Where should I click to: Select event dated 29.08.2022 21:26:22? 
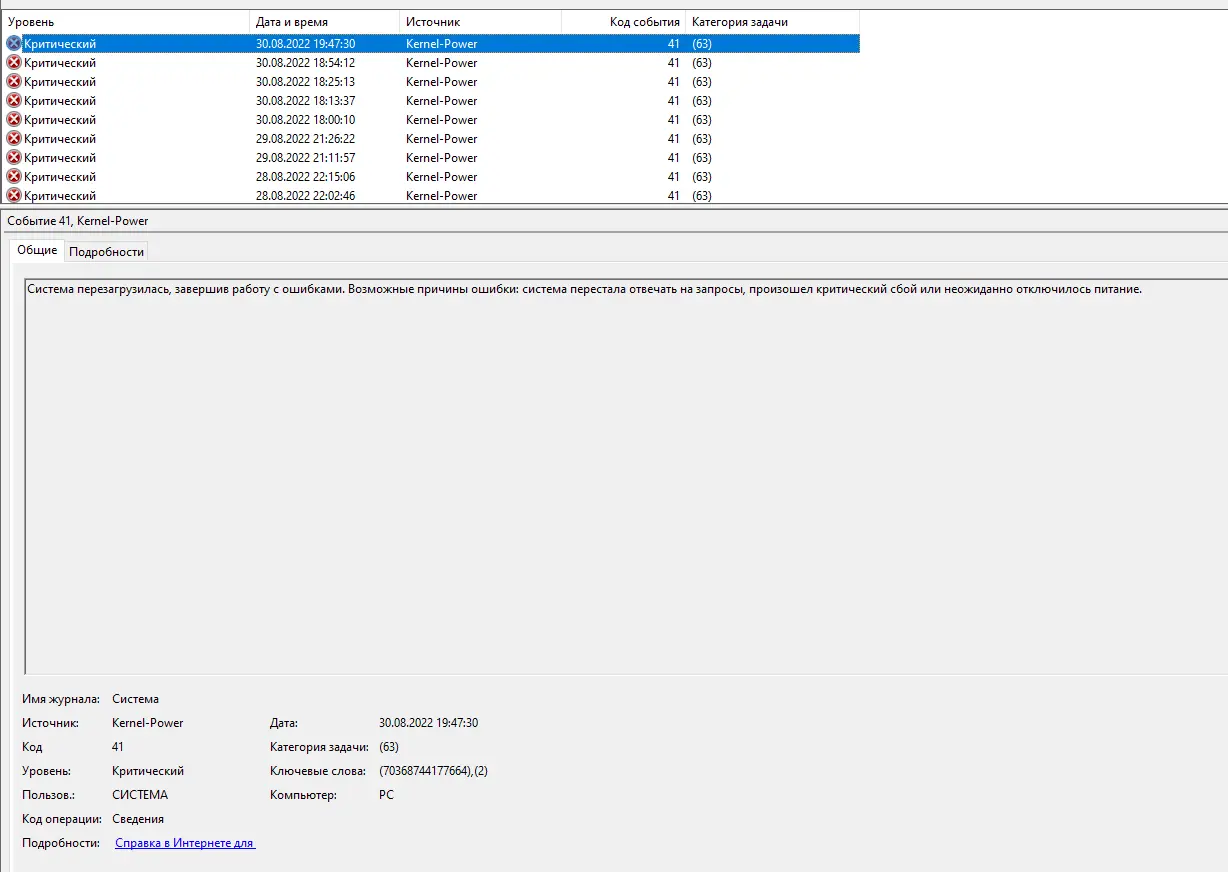click(430, 139)
